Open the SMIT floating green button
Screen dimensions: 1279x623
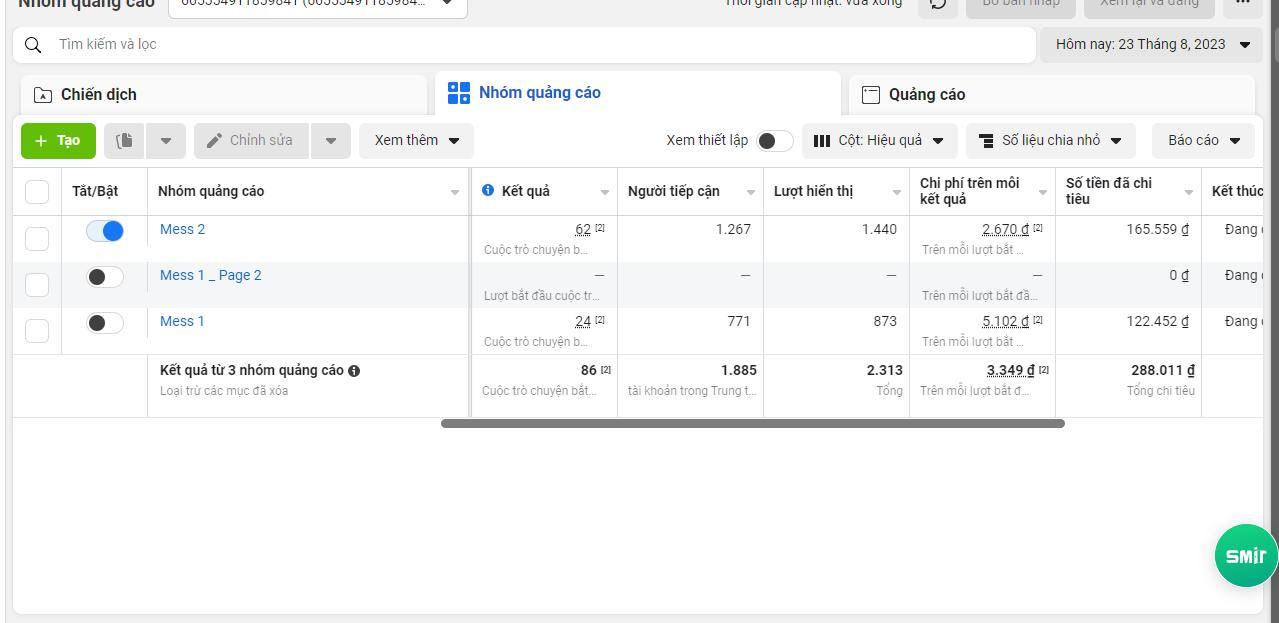tap(1245, 555)
